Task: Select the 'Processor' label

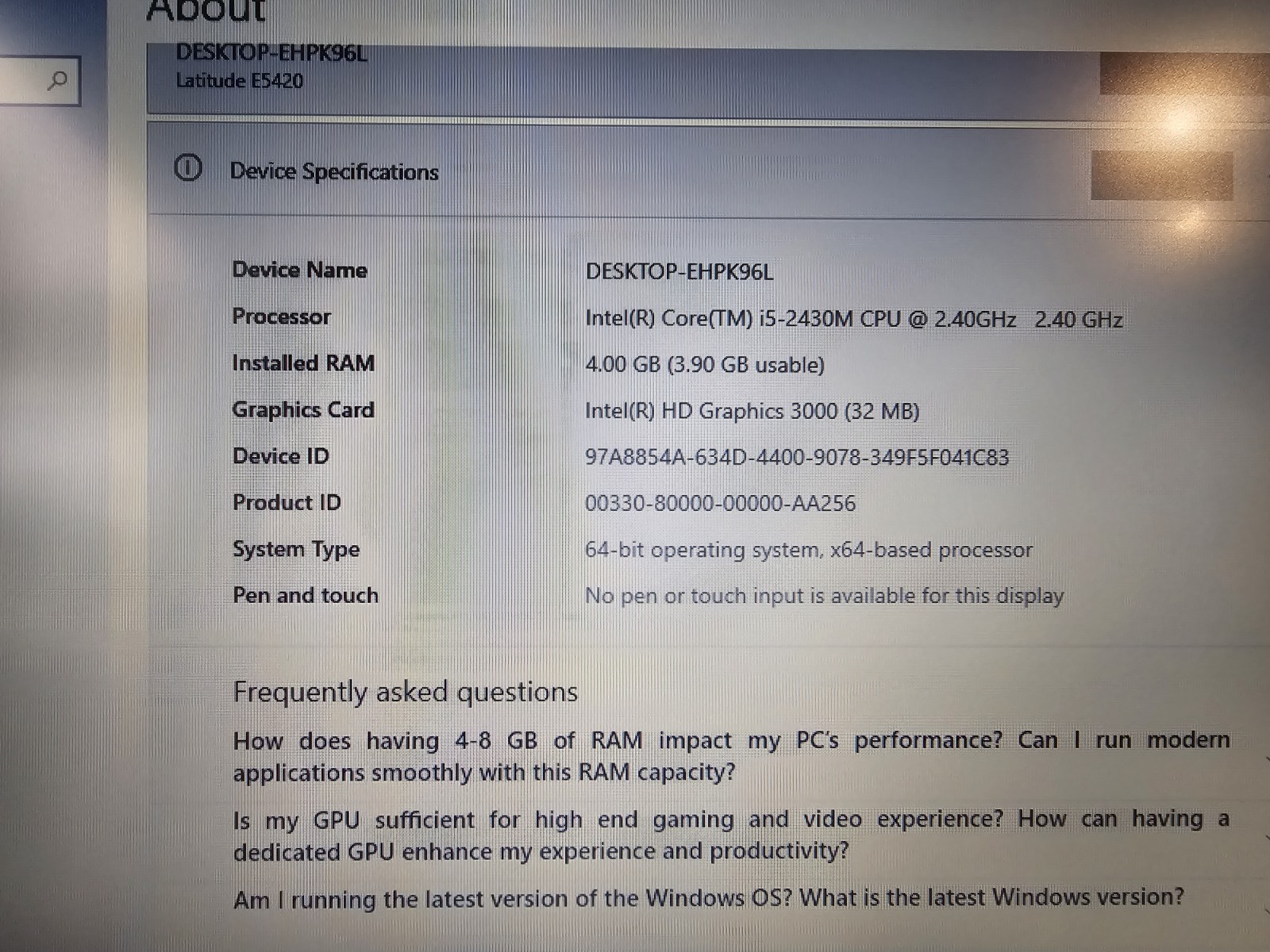Action: pos(281,317)
